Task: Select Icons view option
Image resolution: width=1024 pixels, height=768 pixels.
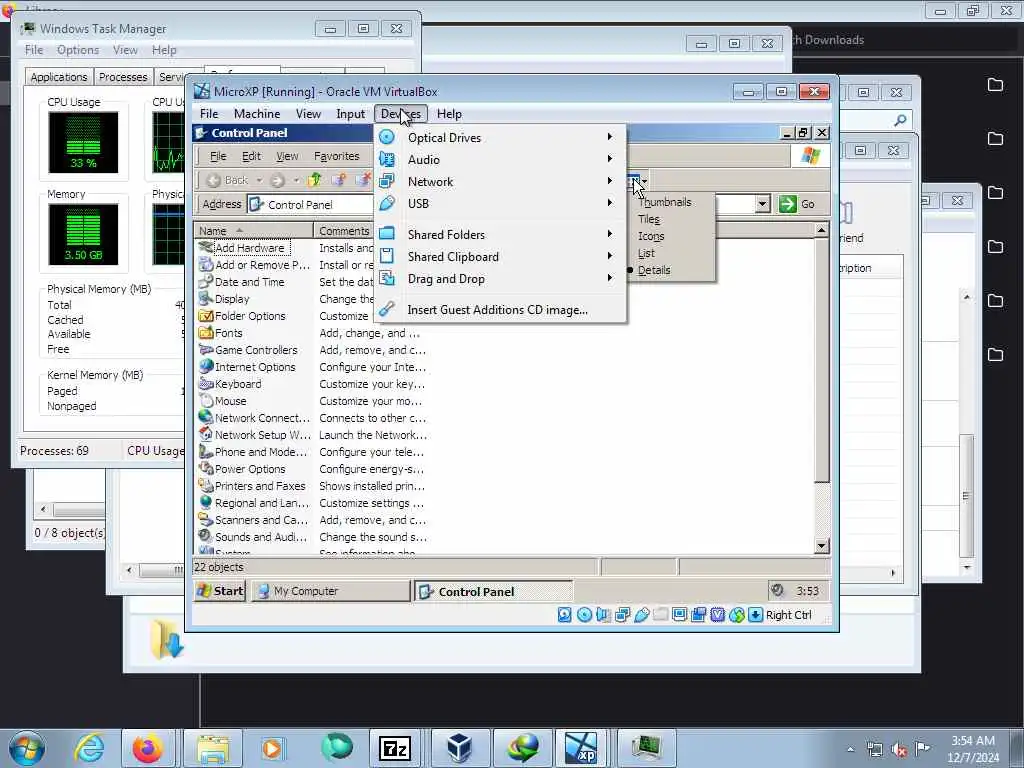Action: pos(651,236)
